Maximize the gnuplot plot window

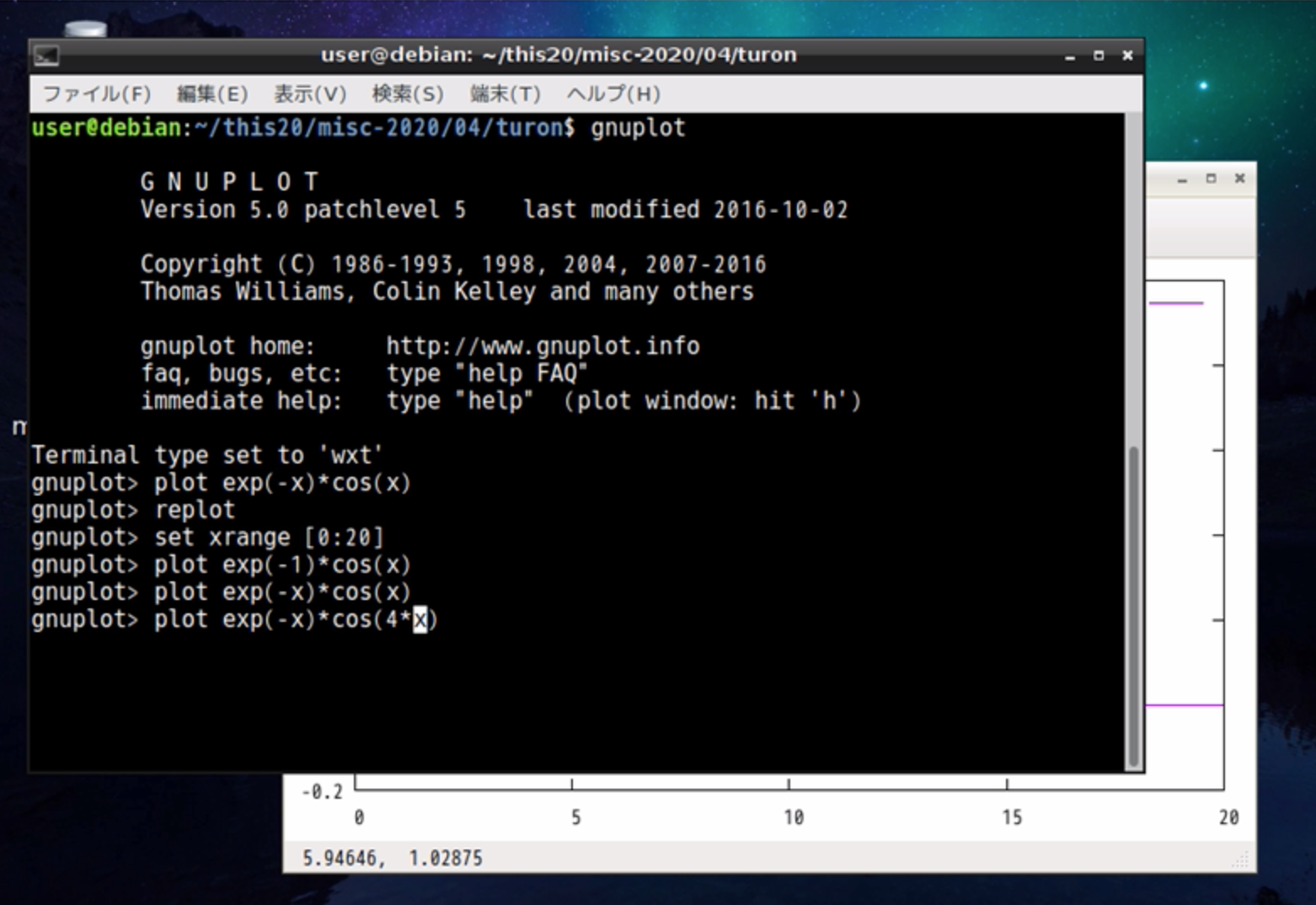(1211, 179)
